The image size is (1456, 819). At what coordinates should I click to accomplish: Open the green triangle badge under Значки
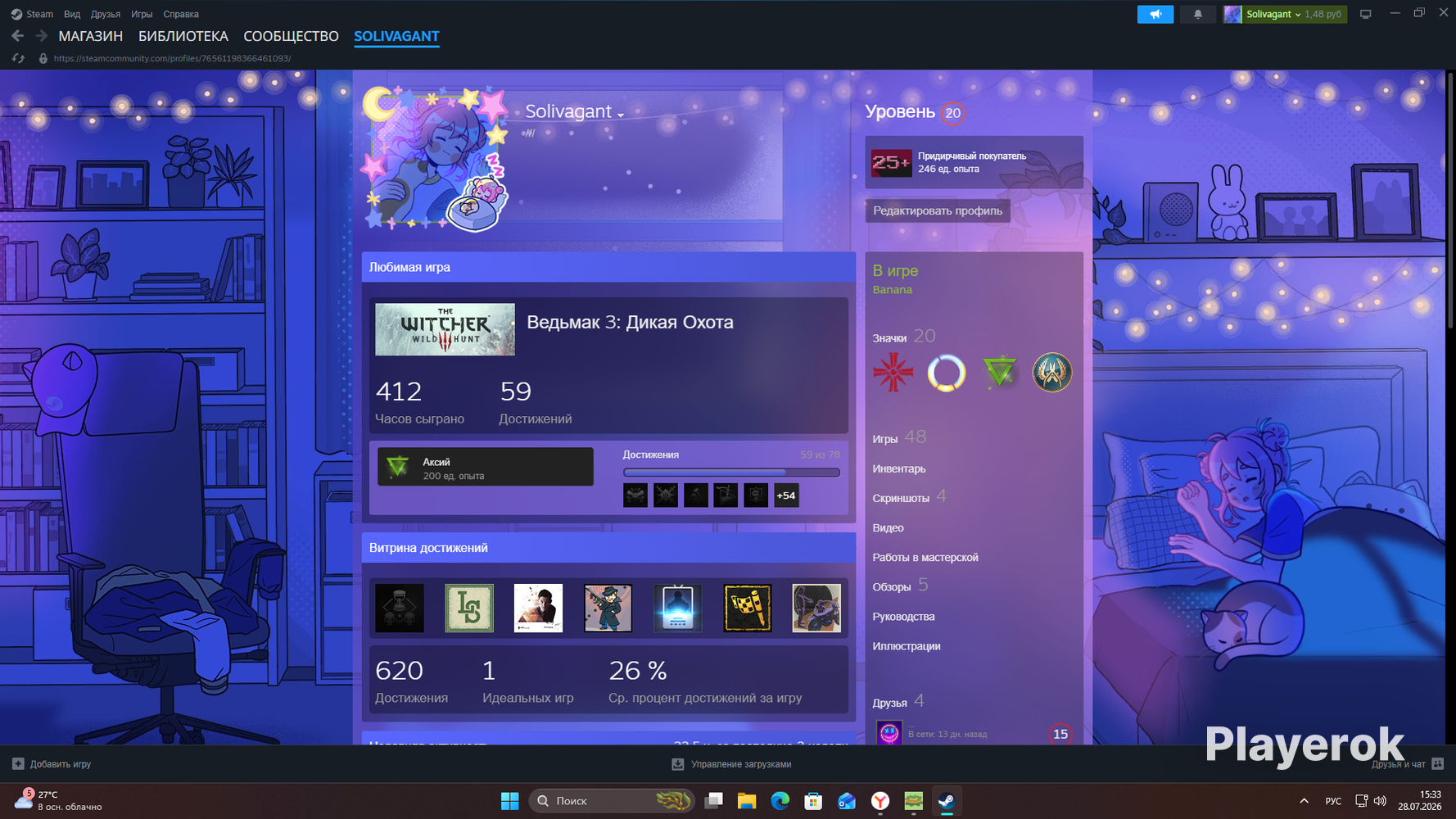(x=999, y=373)
